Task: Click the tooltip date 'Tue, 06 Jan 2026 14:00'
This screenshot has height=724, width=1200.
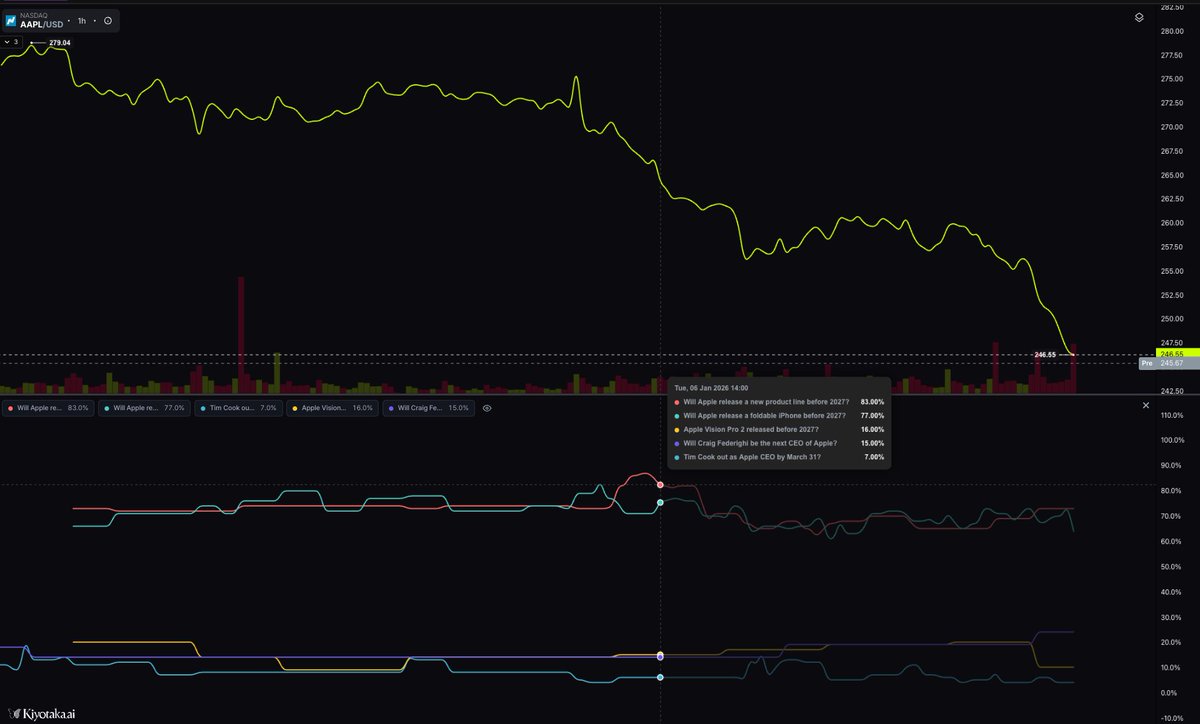Action: 711,387
